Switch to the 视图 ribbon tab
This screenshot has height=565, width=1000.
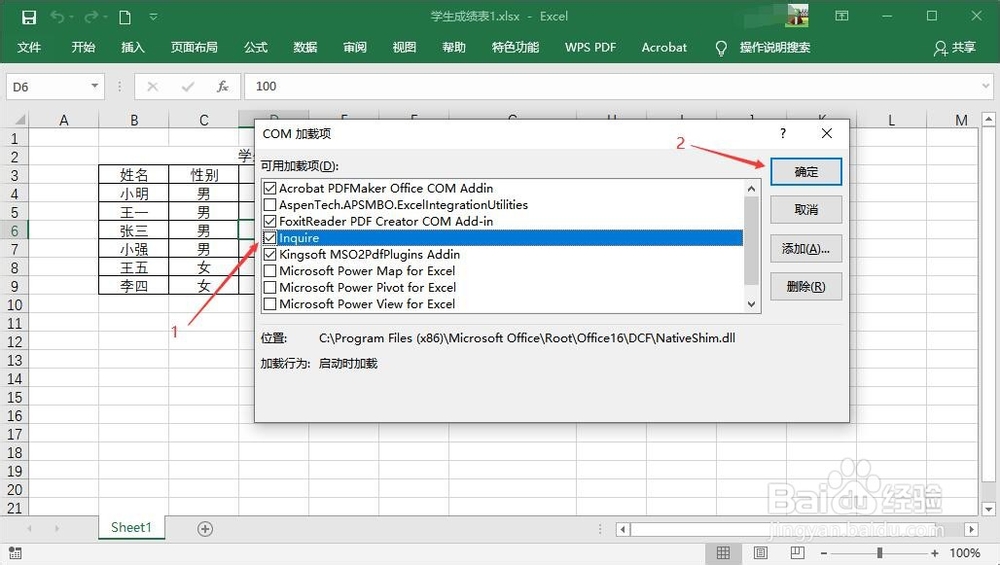404,48
